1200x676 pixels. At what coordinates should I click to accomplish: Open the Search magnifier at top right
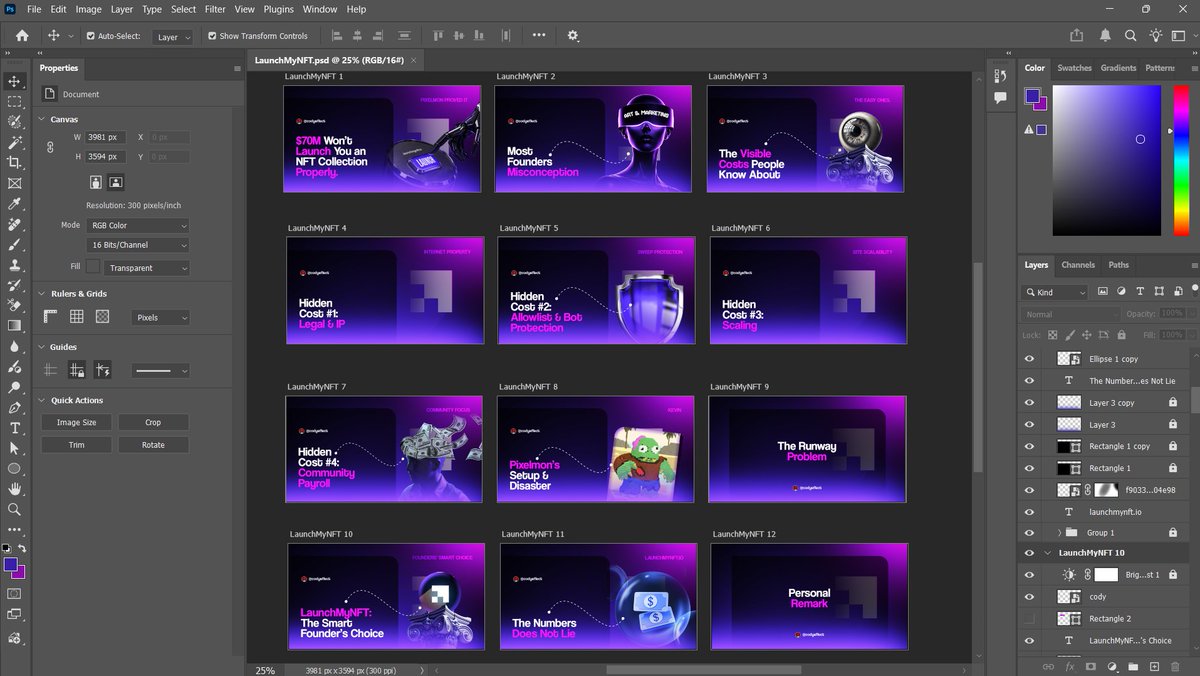click(x=1130, y=35)
